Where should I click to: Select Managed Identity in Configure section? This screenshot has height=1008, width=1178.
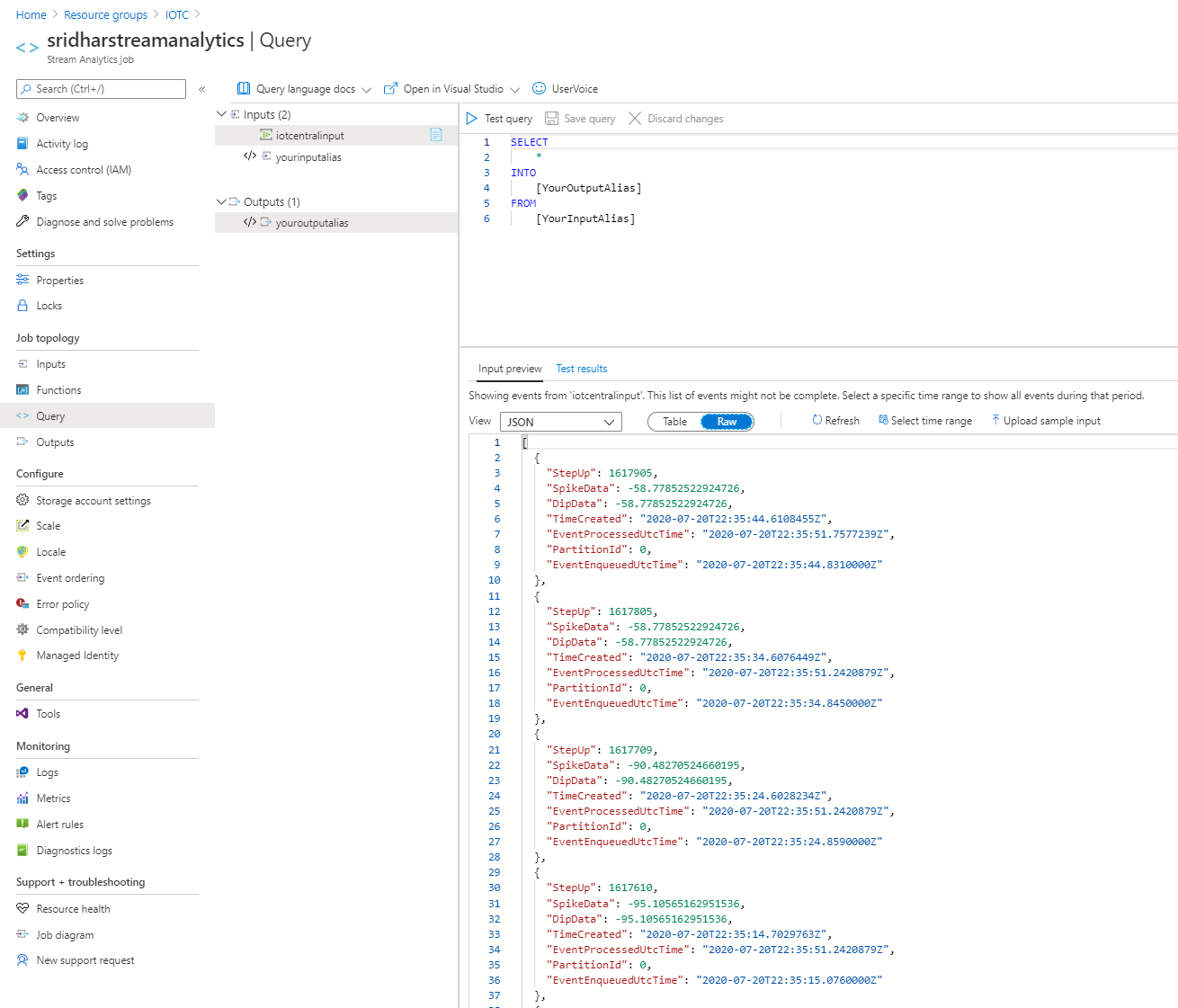point(76,655)
